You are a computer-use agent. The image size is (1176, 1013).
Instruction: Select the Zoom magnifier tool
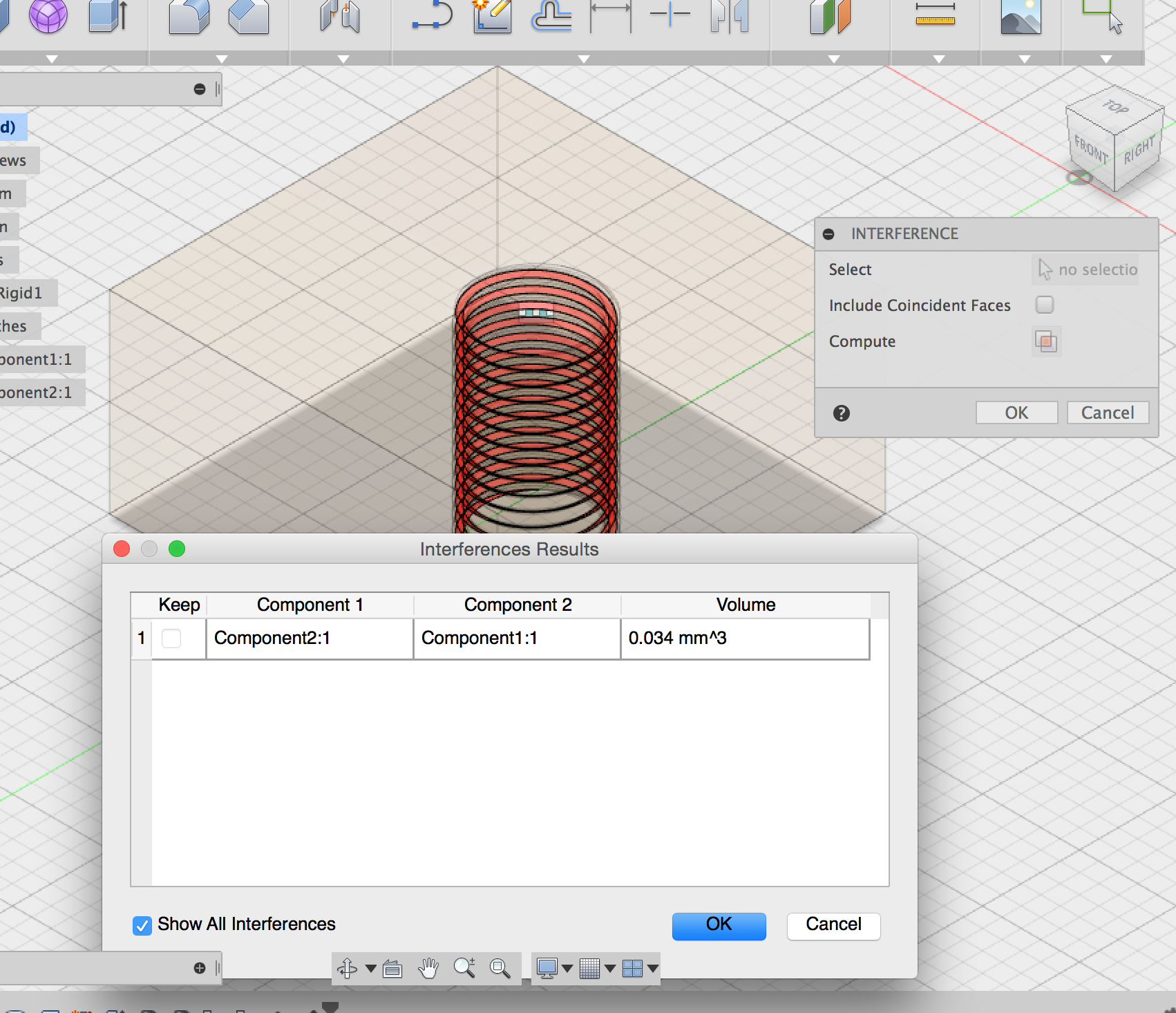[464, 968]
